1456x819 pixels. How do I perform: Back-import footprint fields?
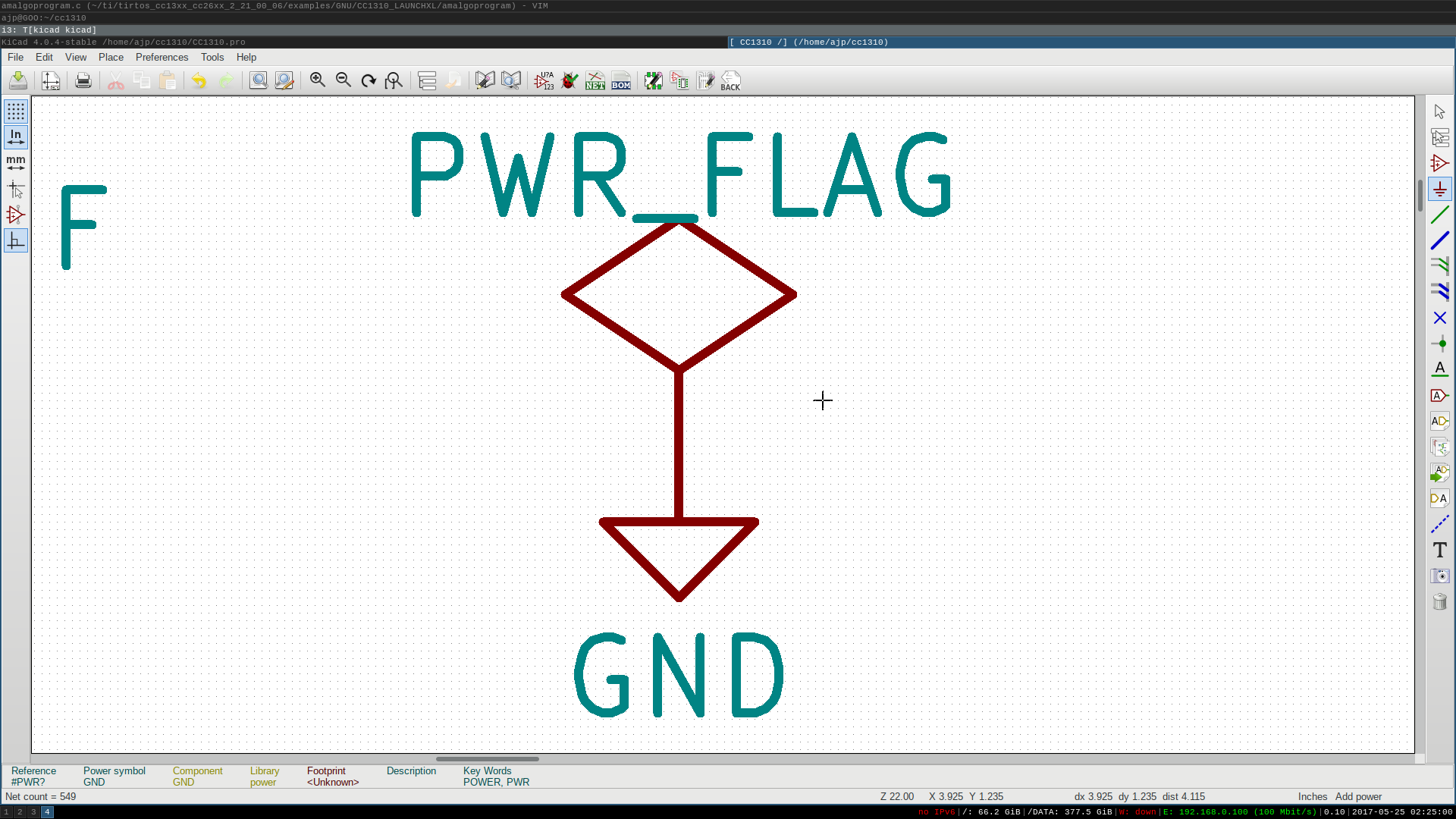coord(731,80)
